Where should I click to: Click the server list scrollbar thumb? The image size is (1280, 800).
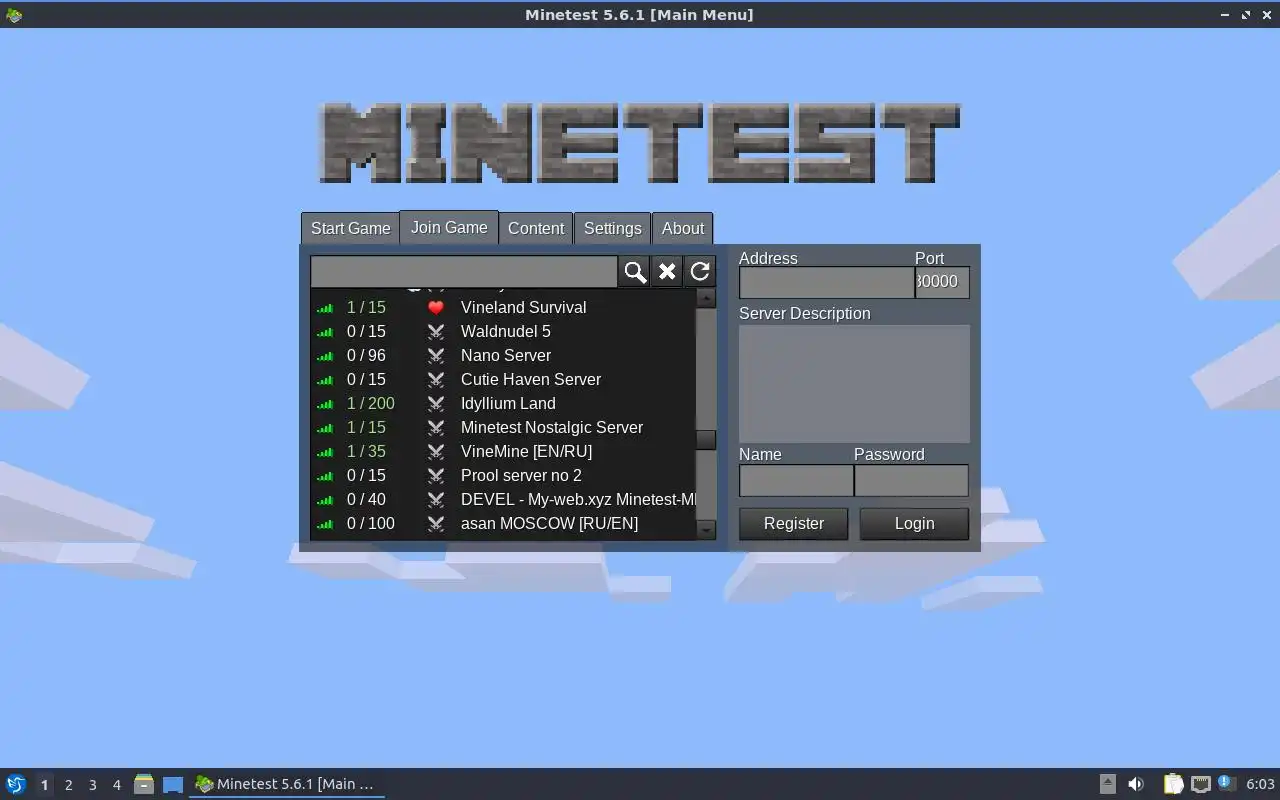tap(706, 440)
